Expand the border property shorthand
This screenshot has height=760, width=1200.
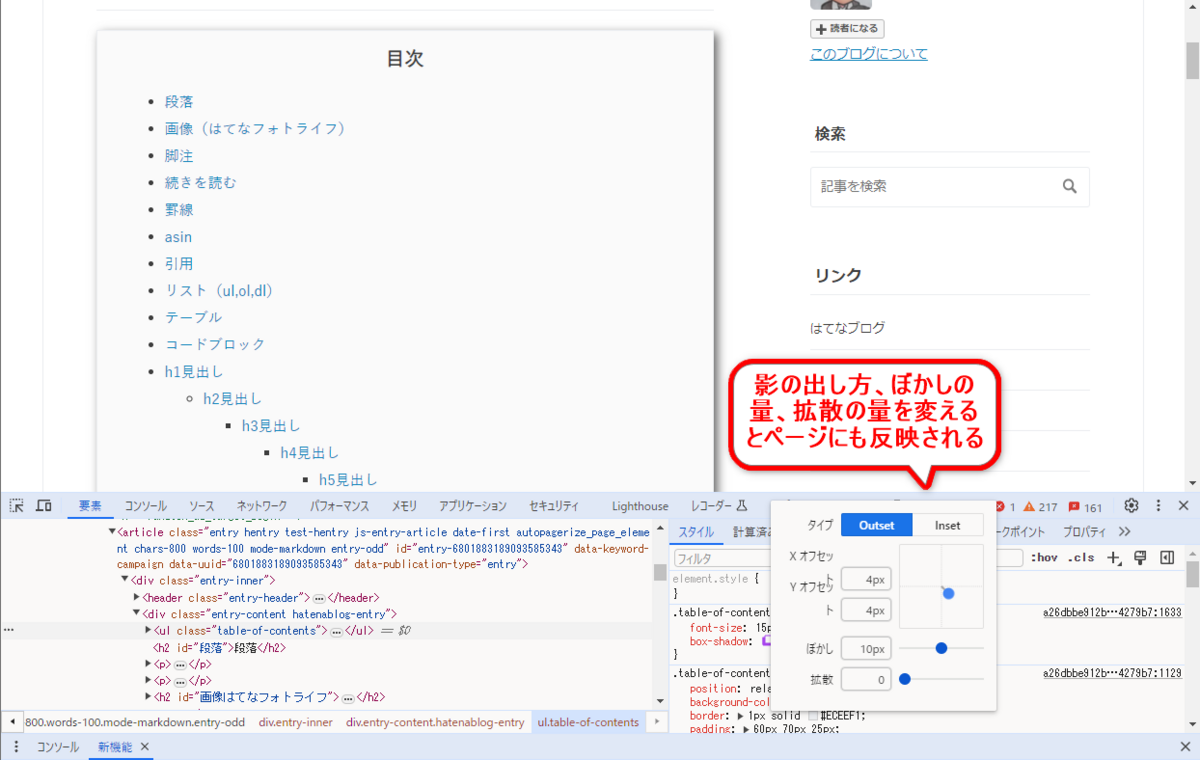741,716
